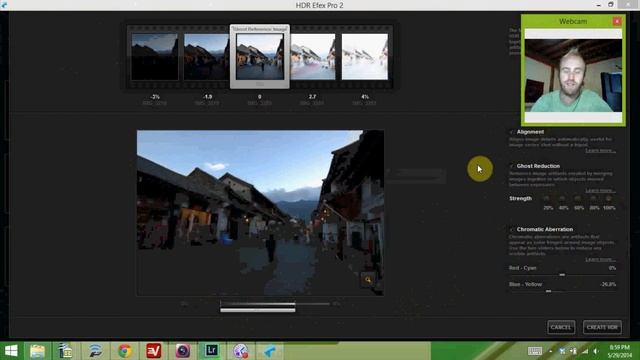The image size is (640, 360).
Task: Set ghost reduction strength to 100%
Action: pyautogui.click(x=609, y=198)
